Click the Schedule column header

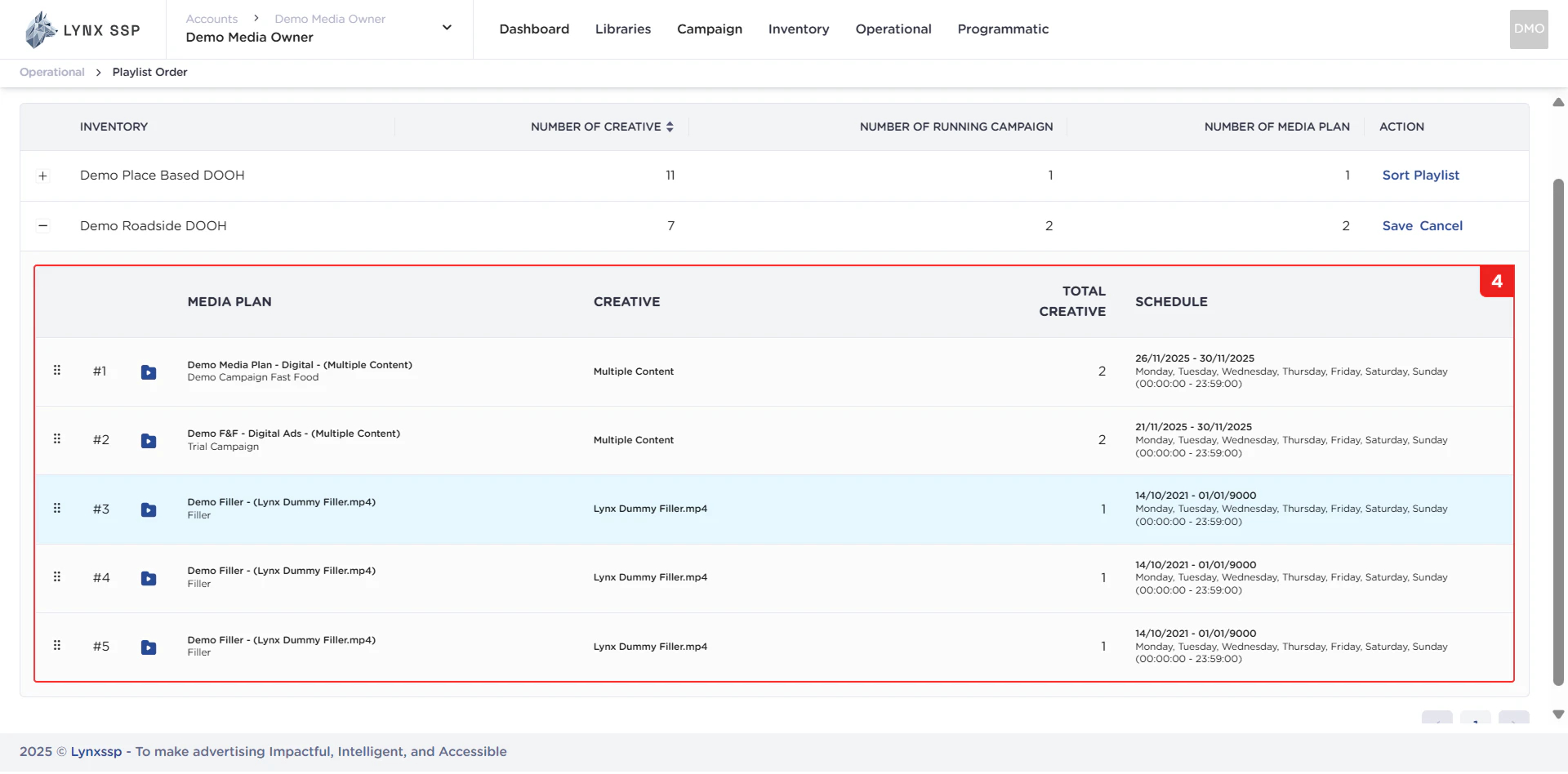tap(1171, 302)
